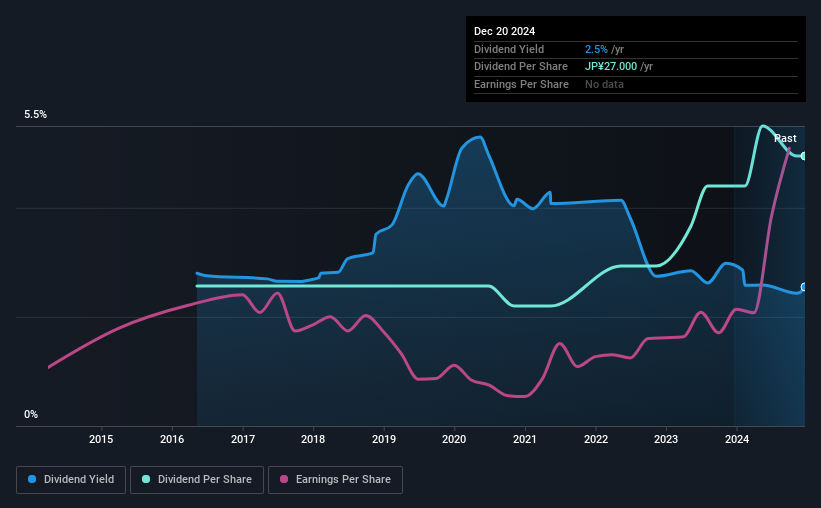The height and width of the screenshot is (508, 821).
Task: Select the 2024 label on the x-axis
Action: [x=737, y=439]
